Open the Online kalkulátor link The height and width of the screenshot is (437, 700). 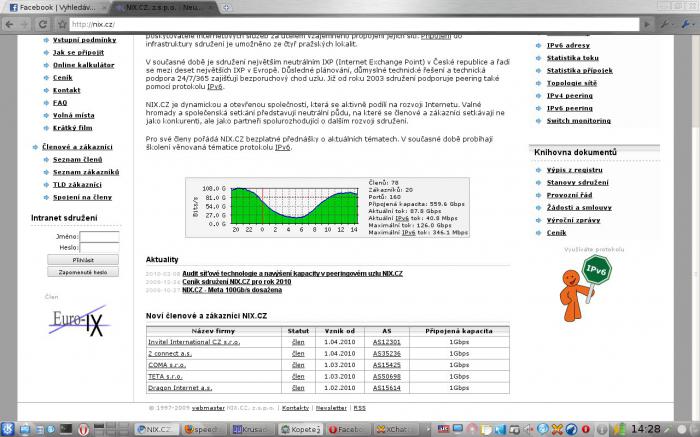83,65
